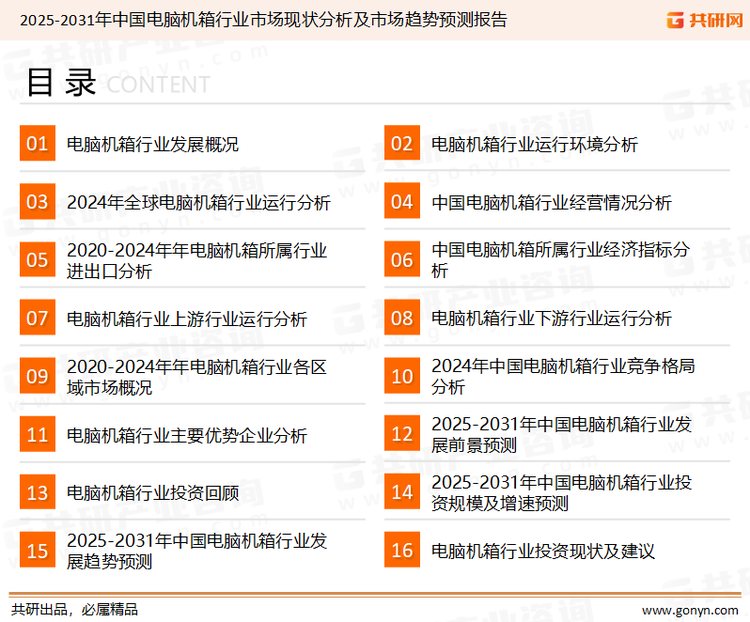This screenshot has height=622, width=750.
Task: Click the orange 10 number box
Action: click(402, 376)
